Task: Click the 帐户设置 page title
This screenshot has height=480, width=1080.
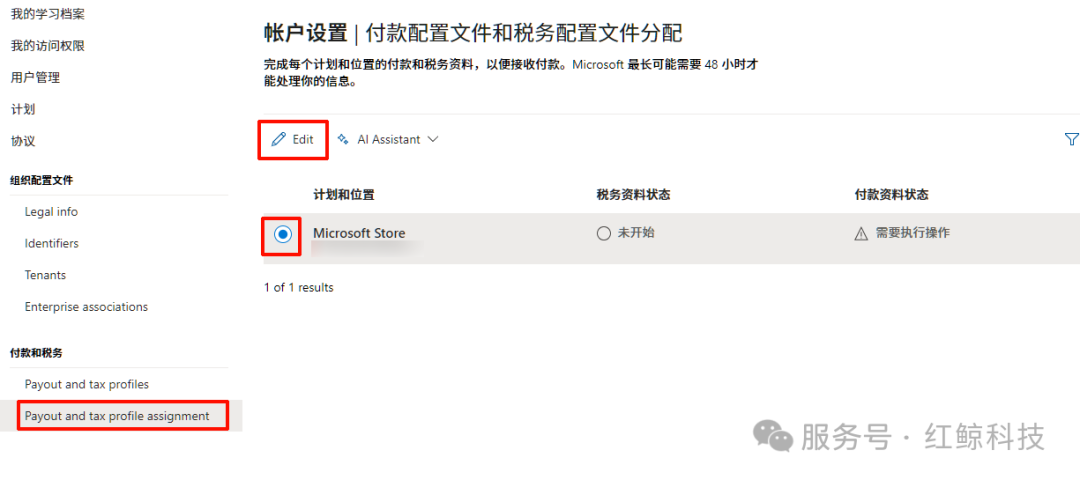Action: pyautogui.click(x=305, y=33)
